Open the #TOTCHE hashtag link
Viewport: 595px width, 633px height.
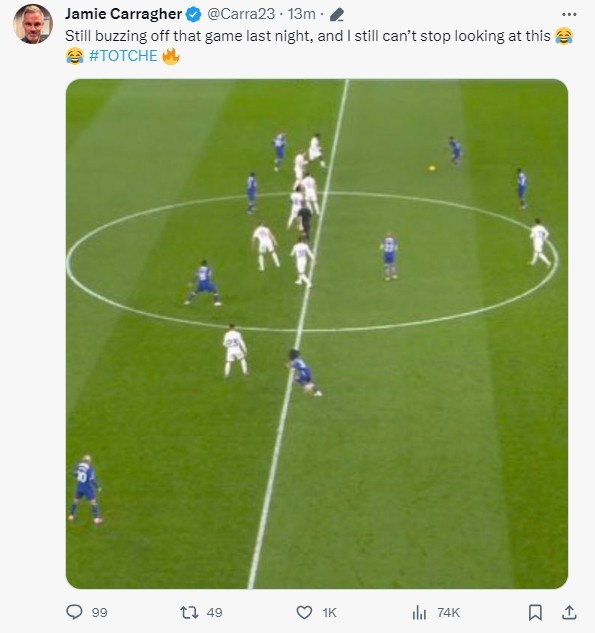tap(123, 56)
